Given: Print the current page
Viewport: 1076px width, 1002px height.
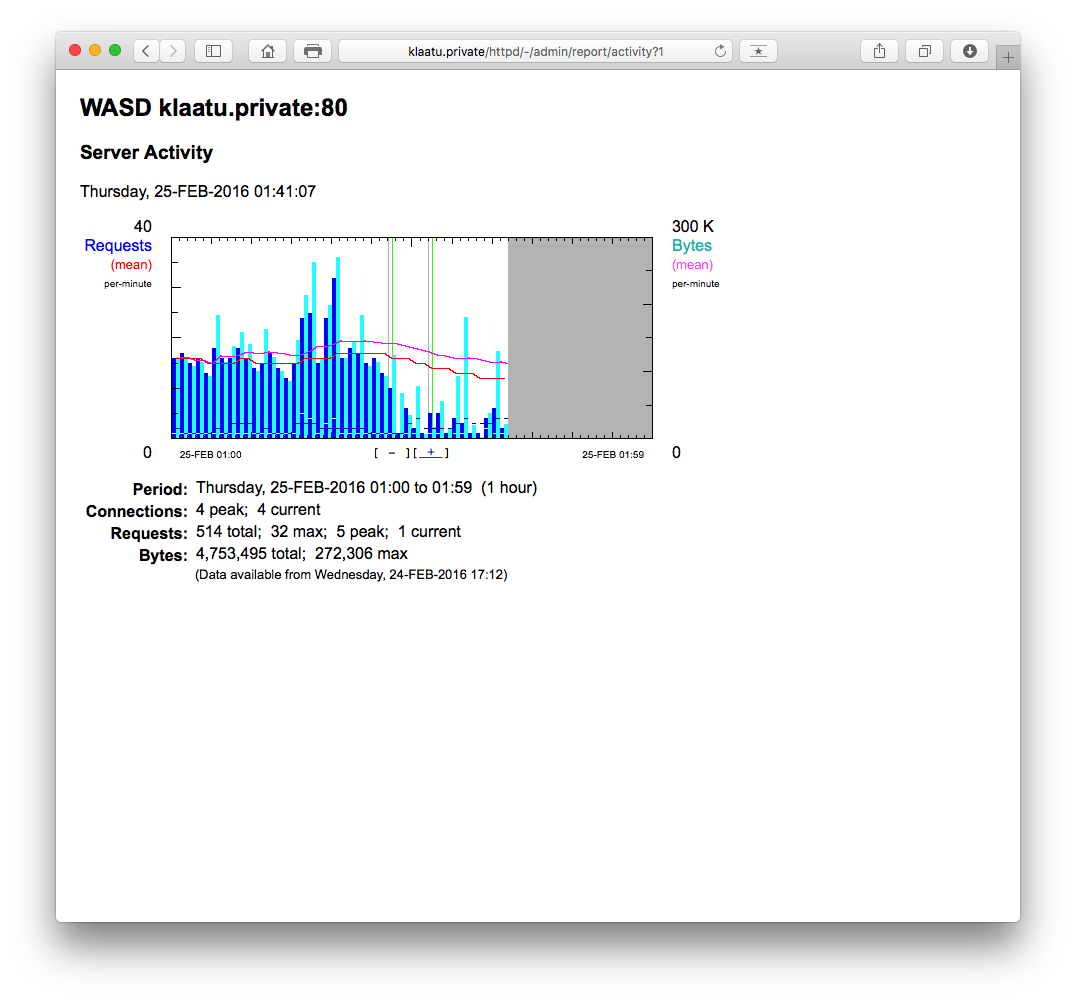Looking at the screenshot, I should (312, 51).
